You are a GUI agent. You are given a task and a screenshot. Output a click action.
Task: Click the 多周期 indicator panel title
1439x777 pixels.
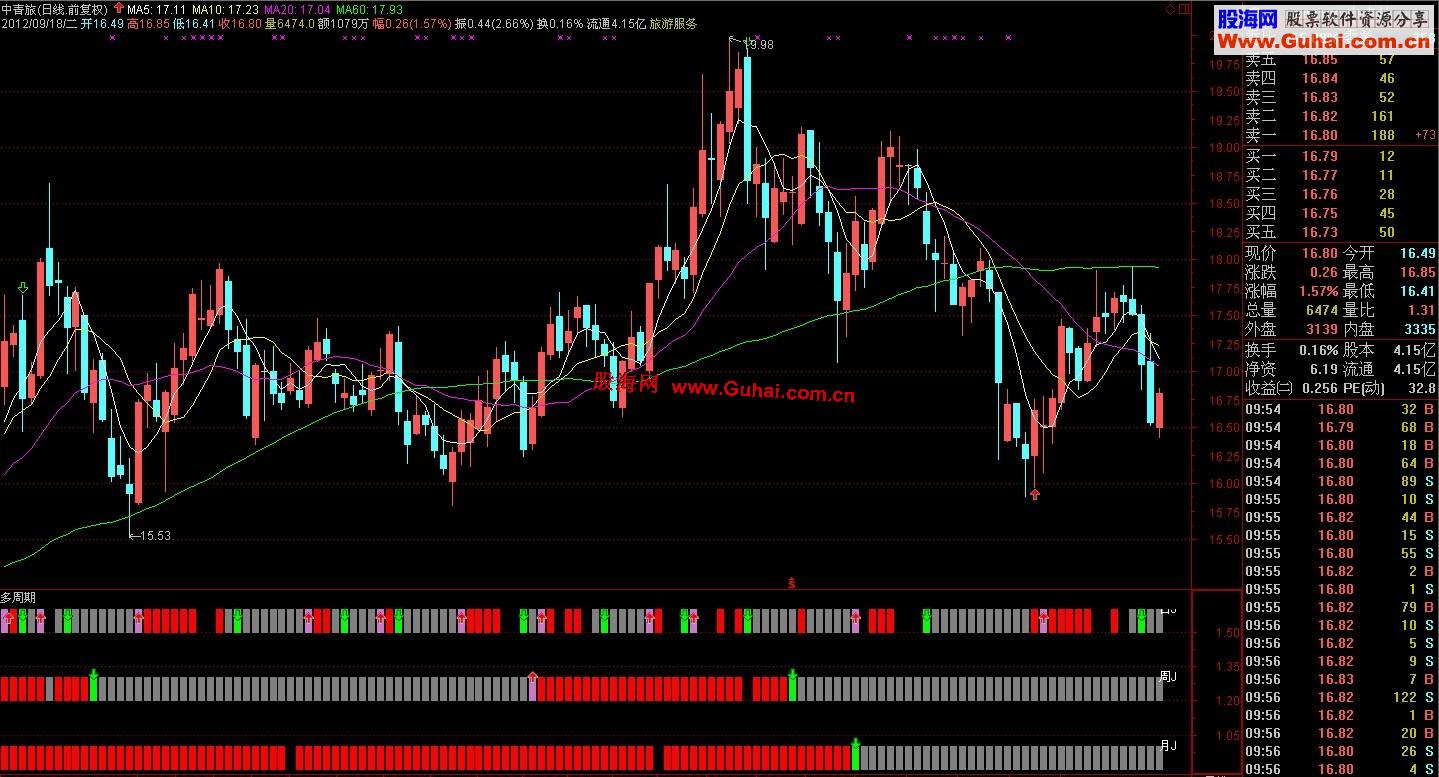coord(18,597)
